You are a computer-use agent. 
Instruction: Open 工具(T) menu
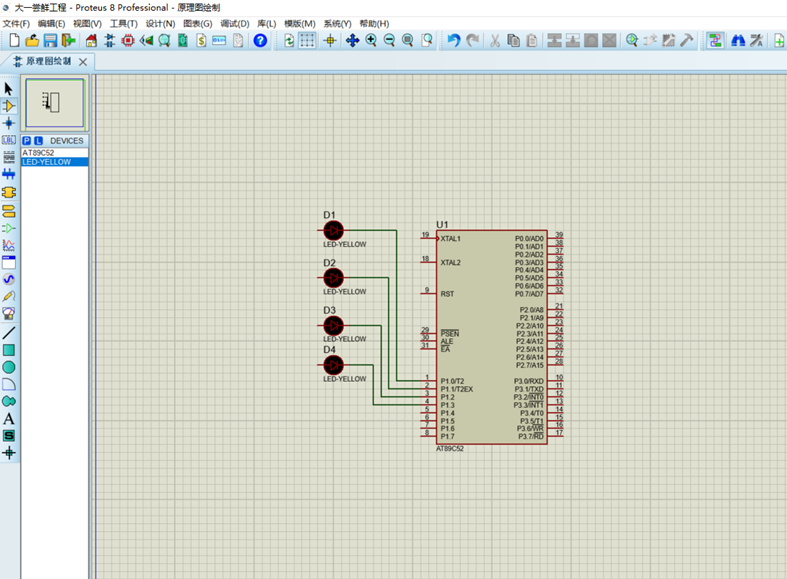pos(123,24)
